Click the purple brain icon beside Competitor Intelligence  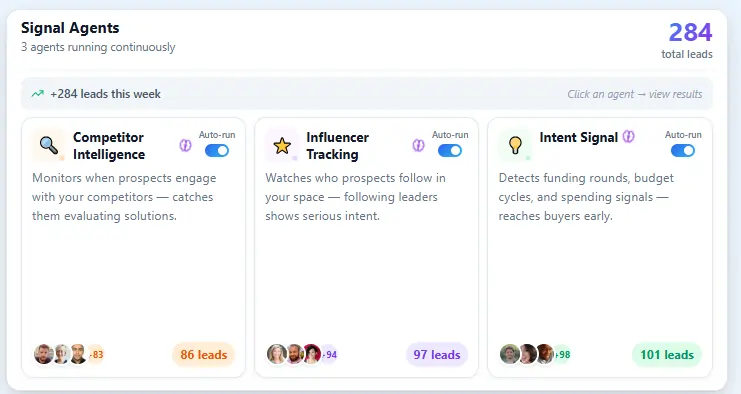pyautogui.click(x=185, y=146)
